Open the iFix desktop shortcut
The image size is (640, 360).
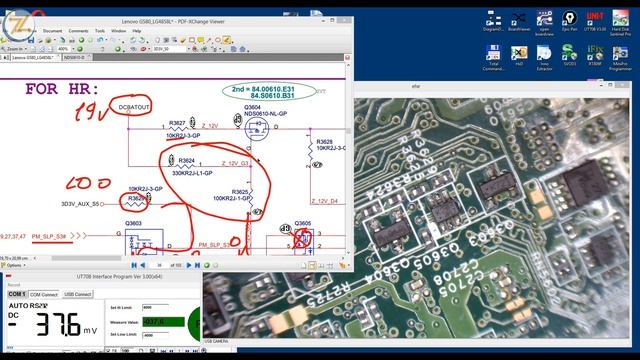click(595, 56)
